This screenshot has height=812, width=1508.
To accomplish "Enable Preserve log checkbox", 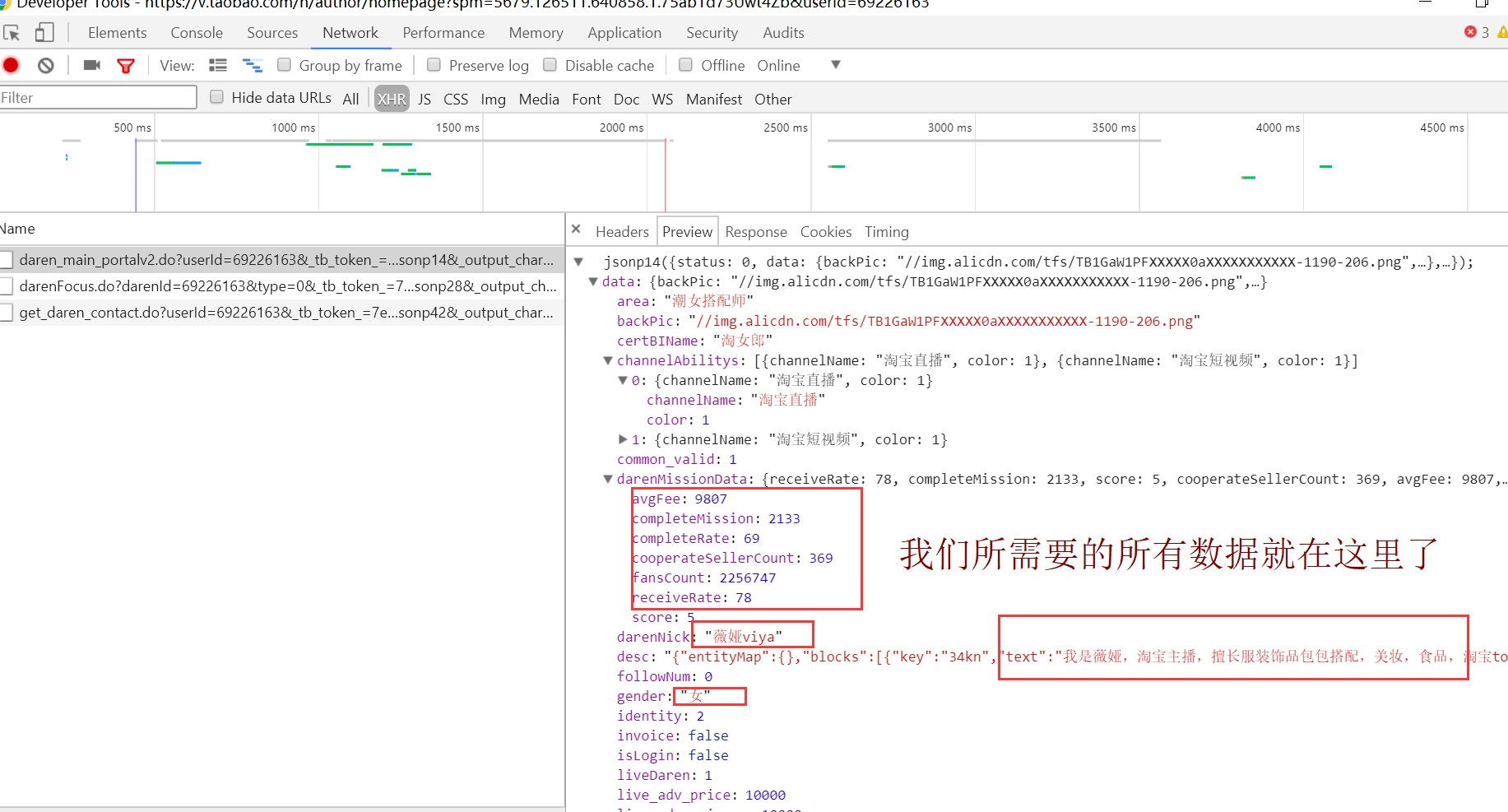I will (x=434, y=64).
